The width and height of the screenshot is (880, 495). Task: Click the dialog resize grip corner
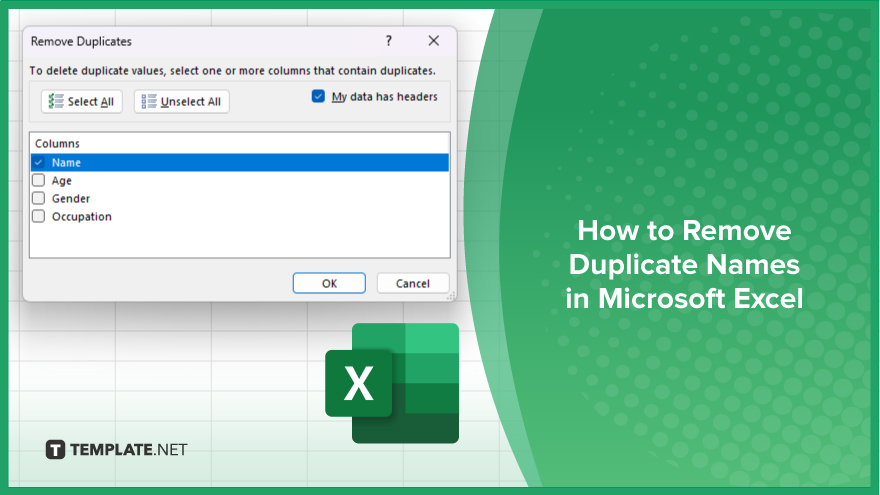coord(451,296)
